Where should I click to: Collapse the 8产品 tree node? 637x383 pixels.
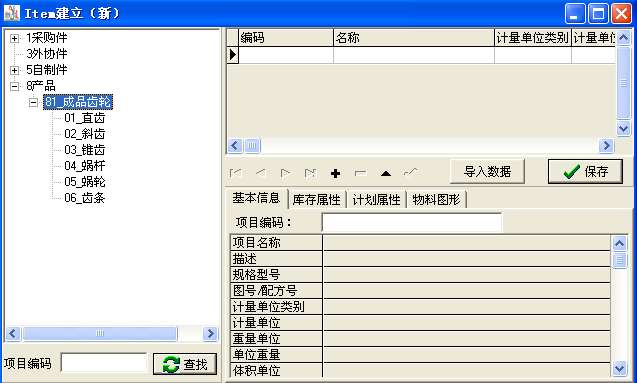14,86
